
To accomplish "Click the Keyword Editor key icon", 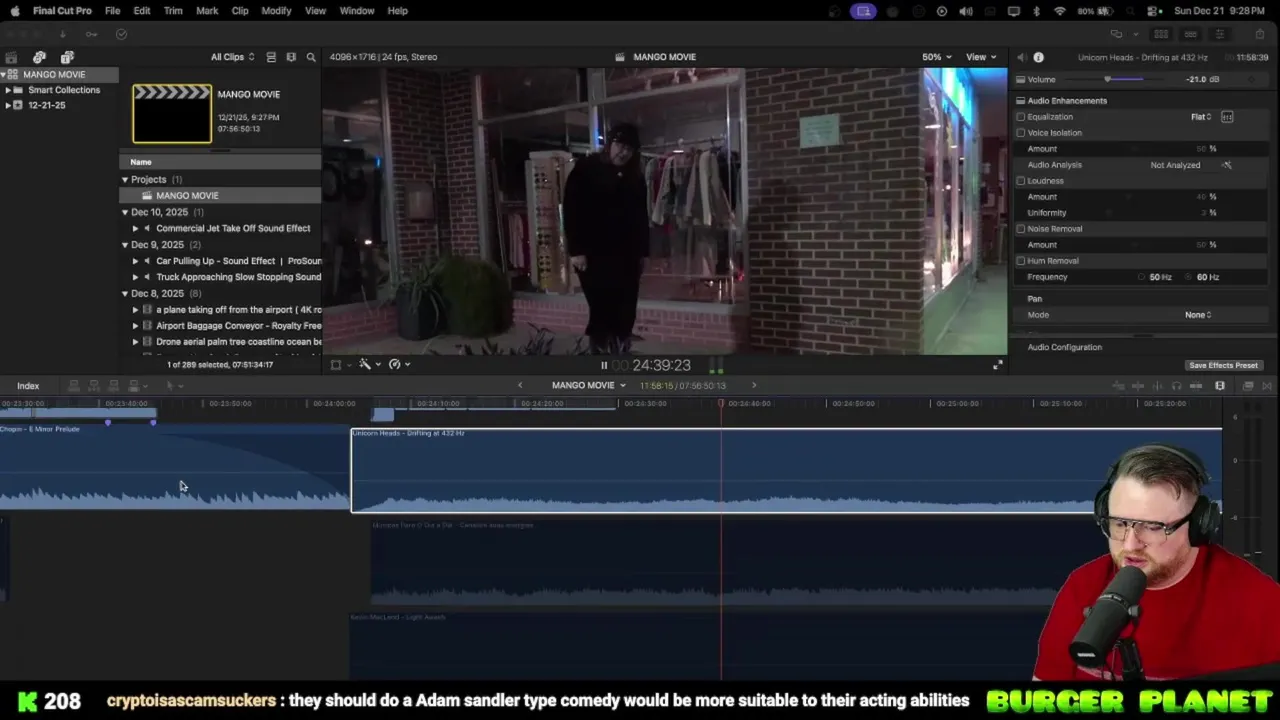I will 91,34.
